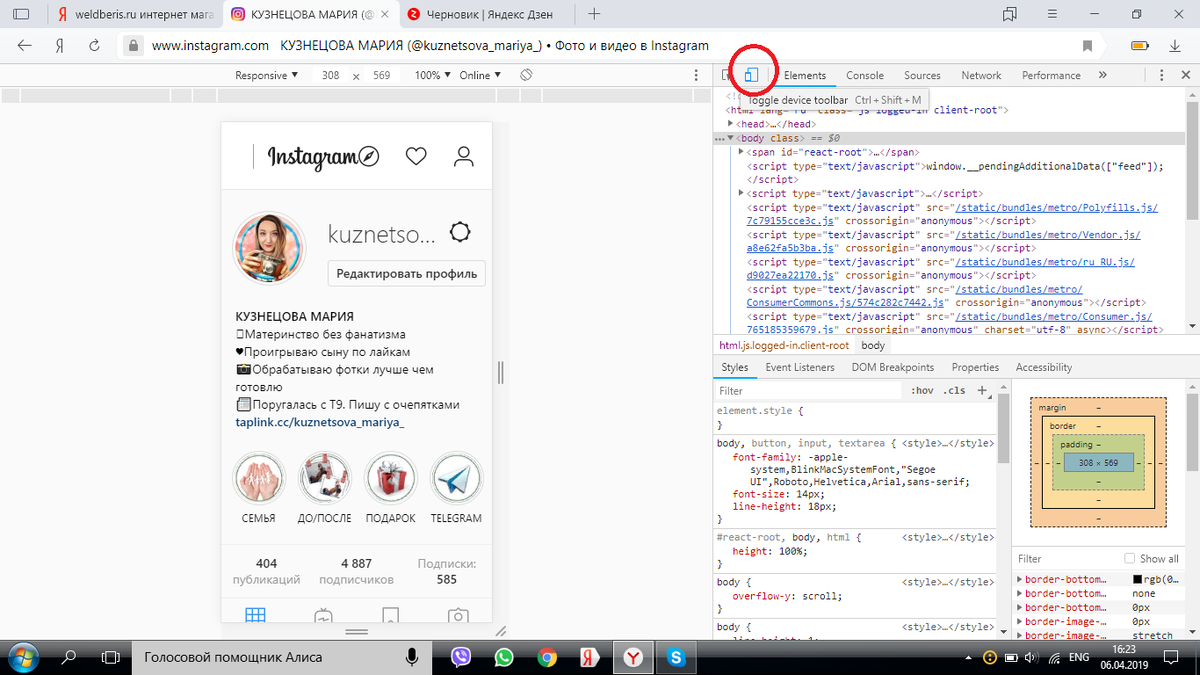Open Instagram profile person icon

point(463,156)
